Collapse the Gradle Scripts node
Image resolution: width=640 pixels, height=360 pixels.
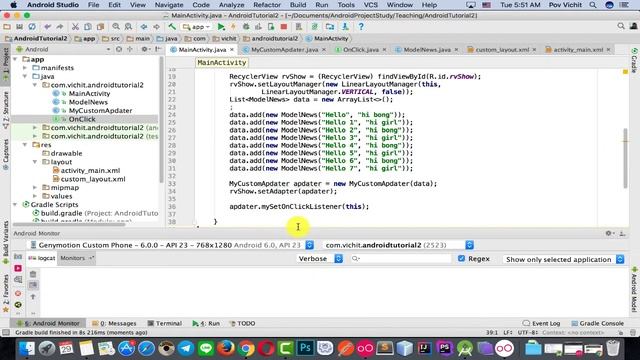[x=16, y=204]
